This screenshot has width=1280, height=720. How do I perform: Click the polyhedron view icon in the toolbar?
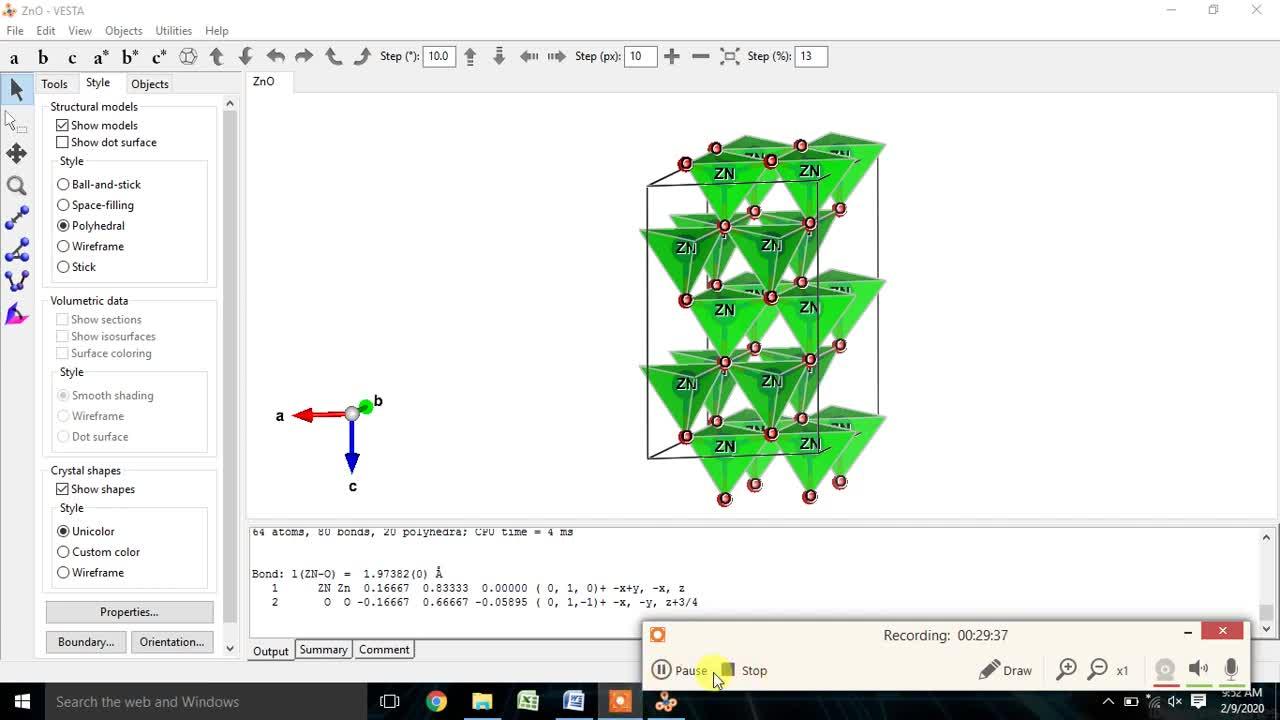coord(187,57)
